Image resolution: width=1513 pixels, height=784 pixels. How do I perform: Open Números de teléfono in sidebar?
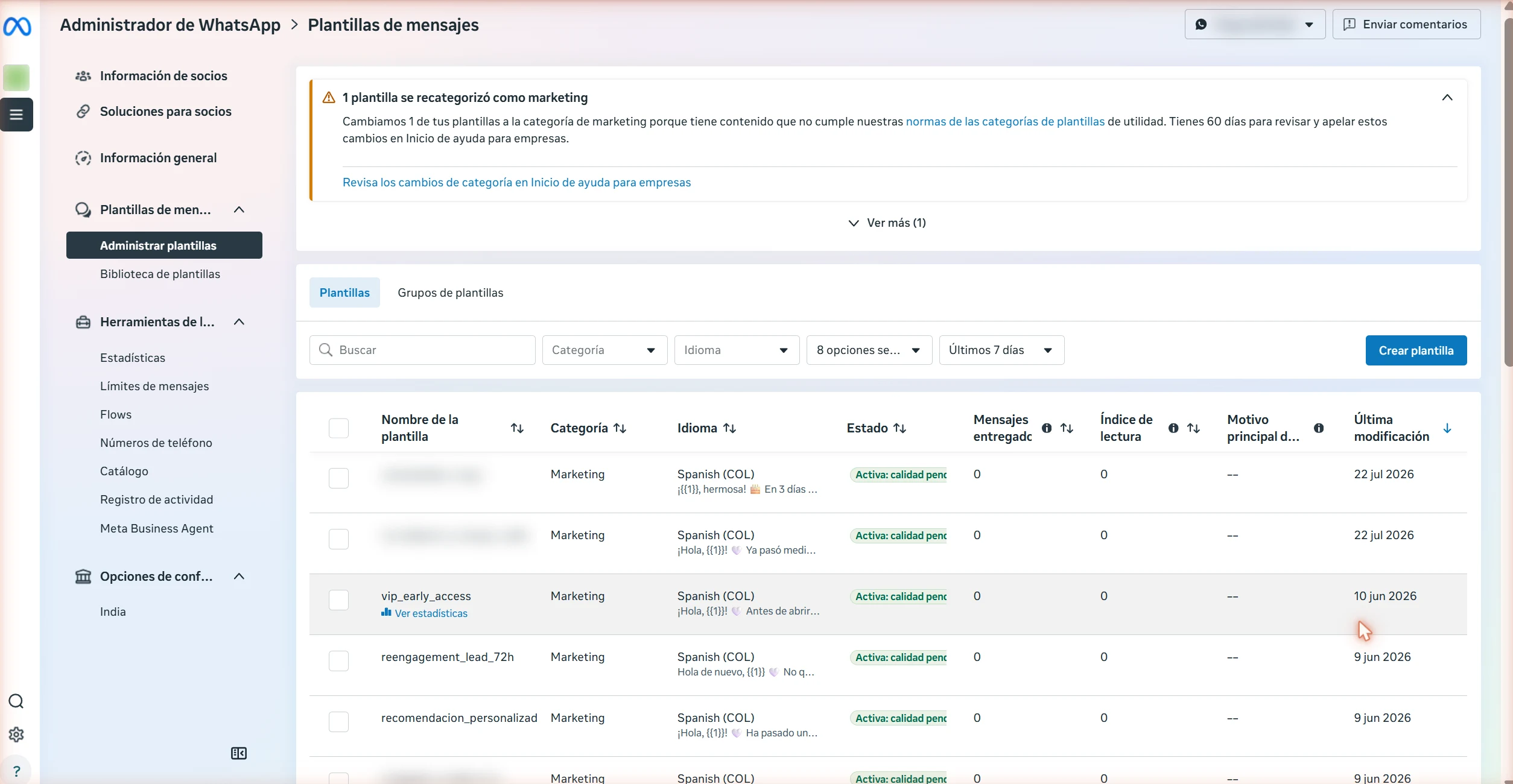tap(156, 443)
